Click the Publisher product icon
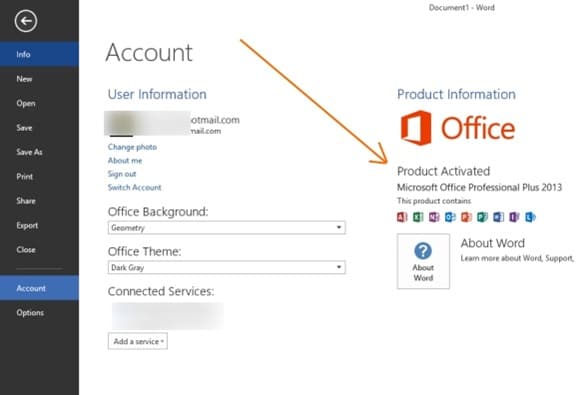Screen dimensions: 577x395 point(482,217)
